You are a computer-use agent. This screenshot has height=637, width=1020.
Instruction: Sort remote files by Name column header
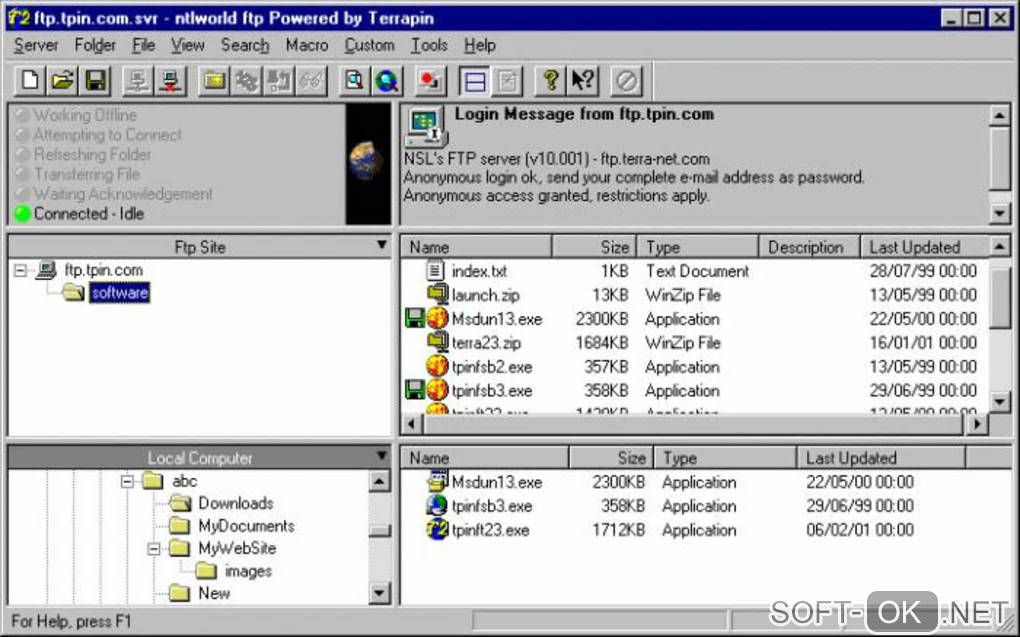point(476,247)
